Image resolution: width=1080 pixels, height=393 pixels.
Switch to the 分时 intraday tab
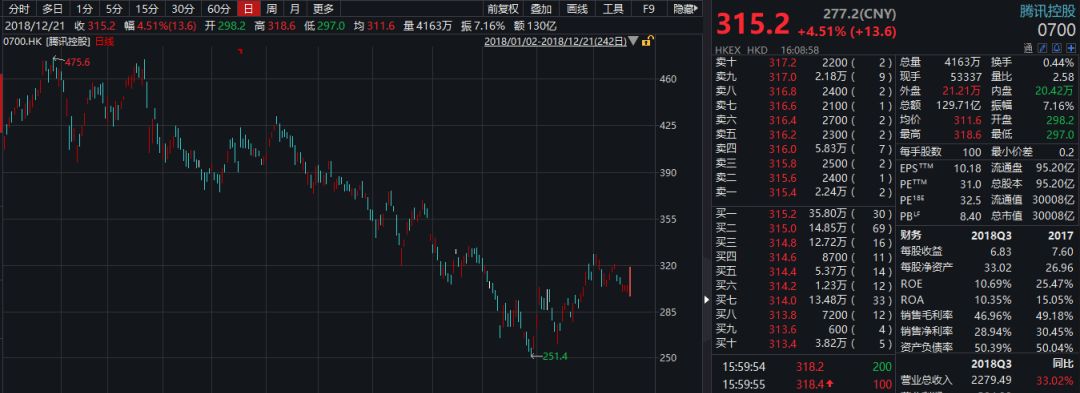coord(19,9)
